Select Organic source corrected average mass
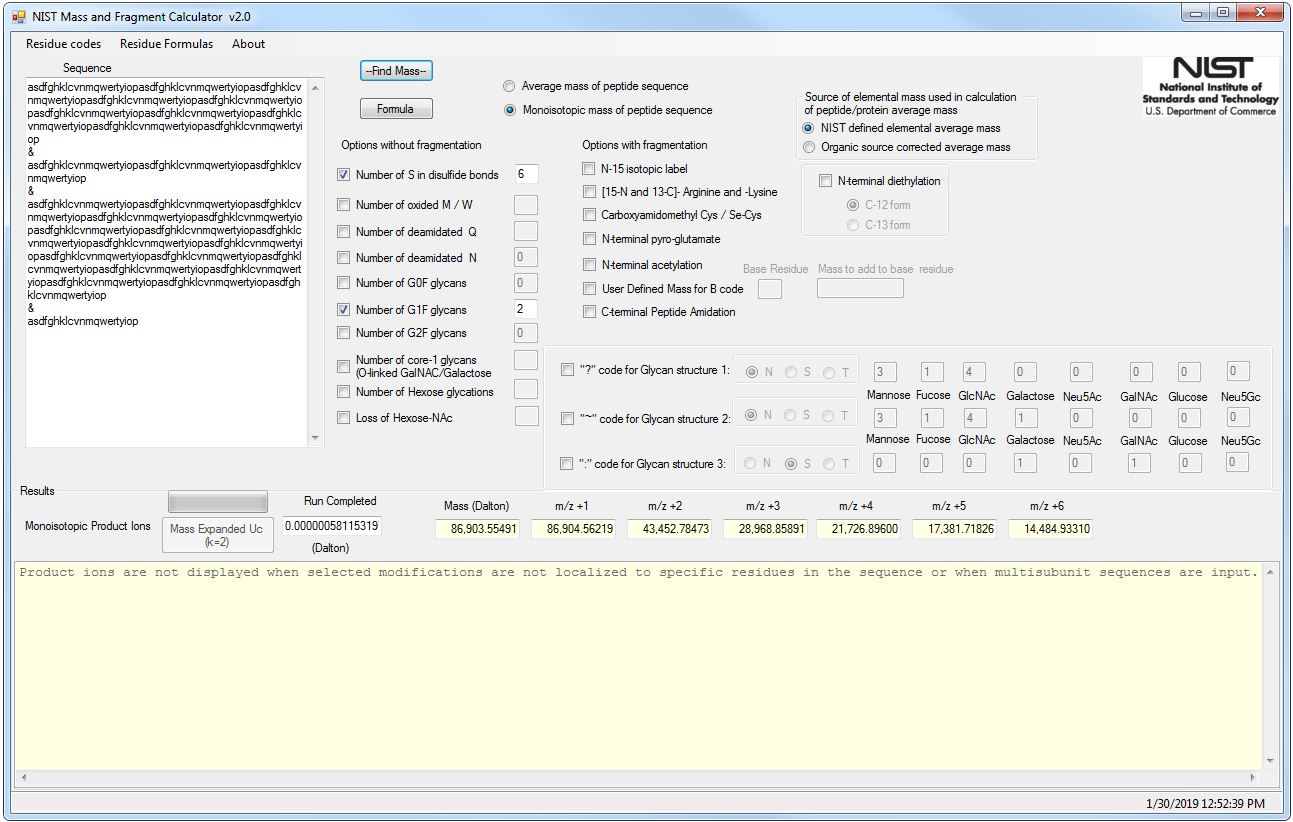Viewport: 1293px width, 822px height. point(809,147)
